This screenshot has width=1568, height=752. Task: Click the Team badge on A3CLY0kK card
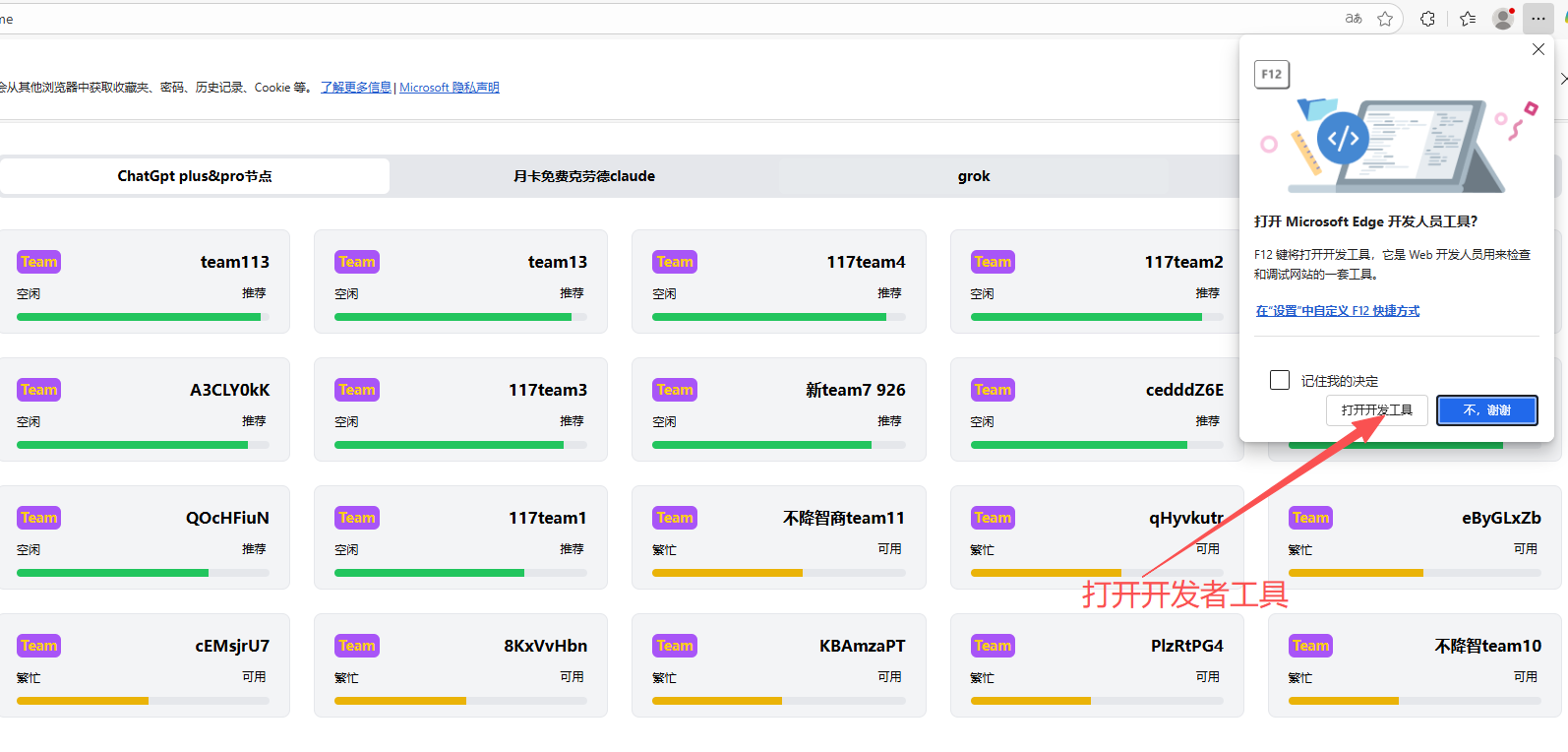(x=39, y=390)
